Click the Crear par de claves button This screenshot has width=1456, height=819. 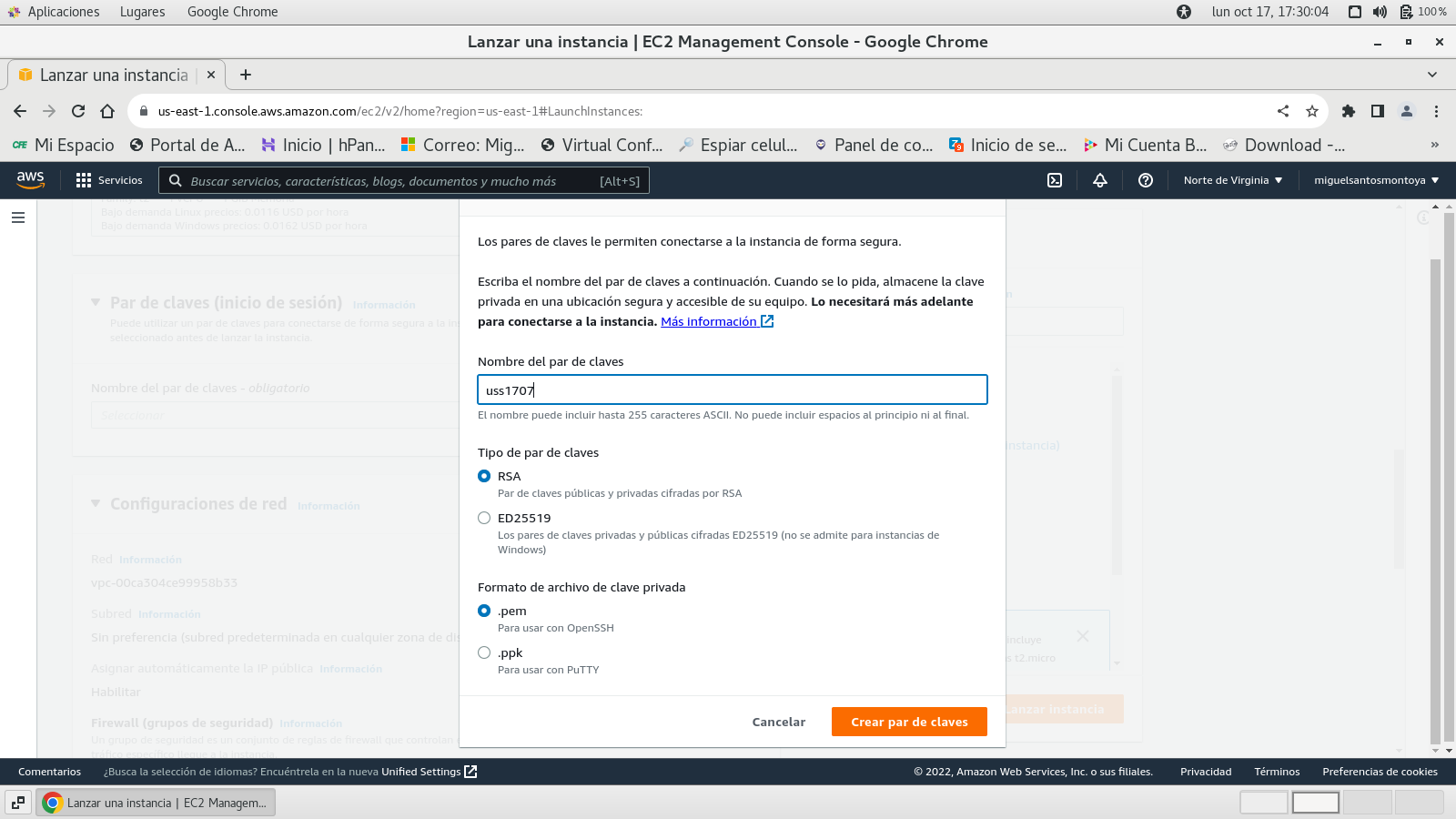(909, 722)
